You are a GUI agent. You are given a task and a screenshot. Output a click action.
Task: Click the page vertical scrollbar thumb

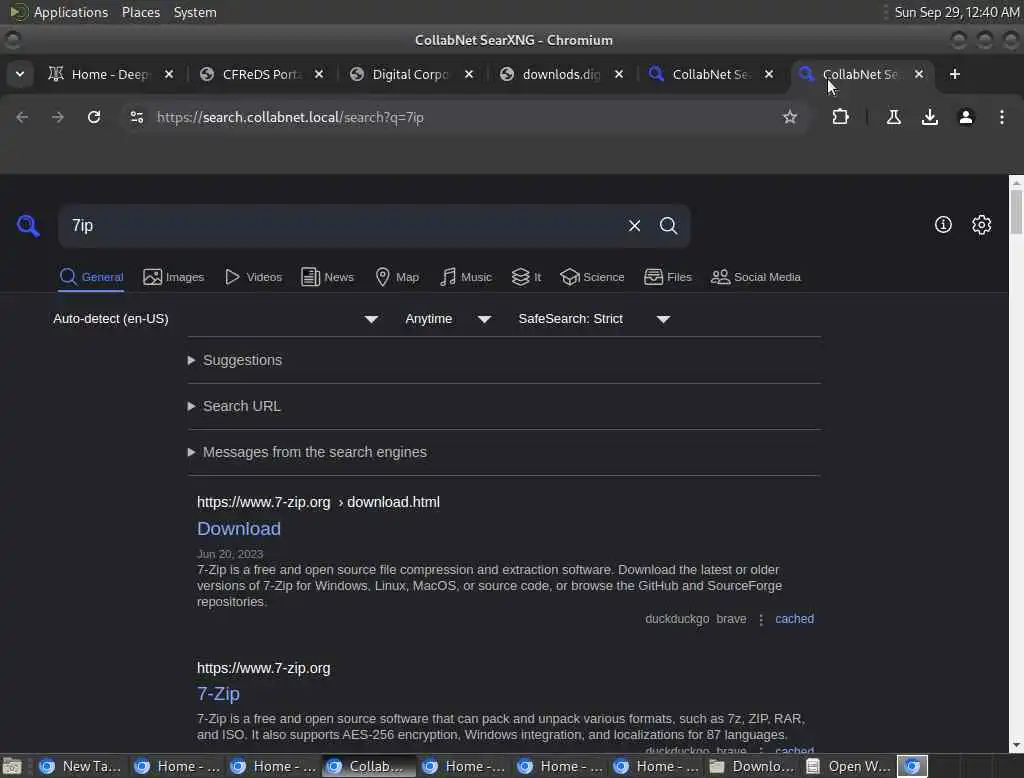1016,211
